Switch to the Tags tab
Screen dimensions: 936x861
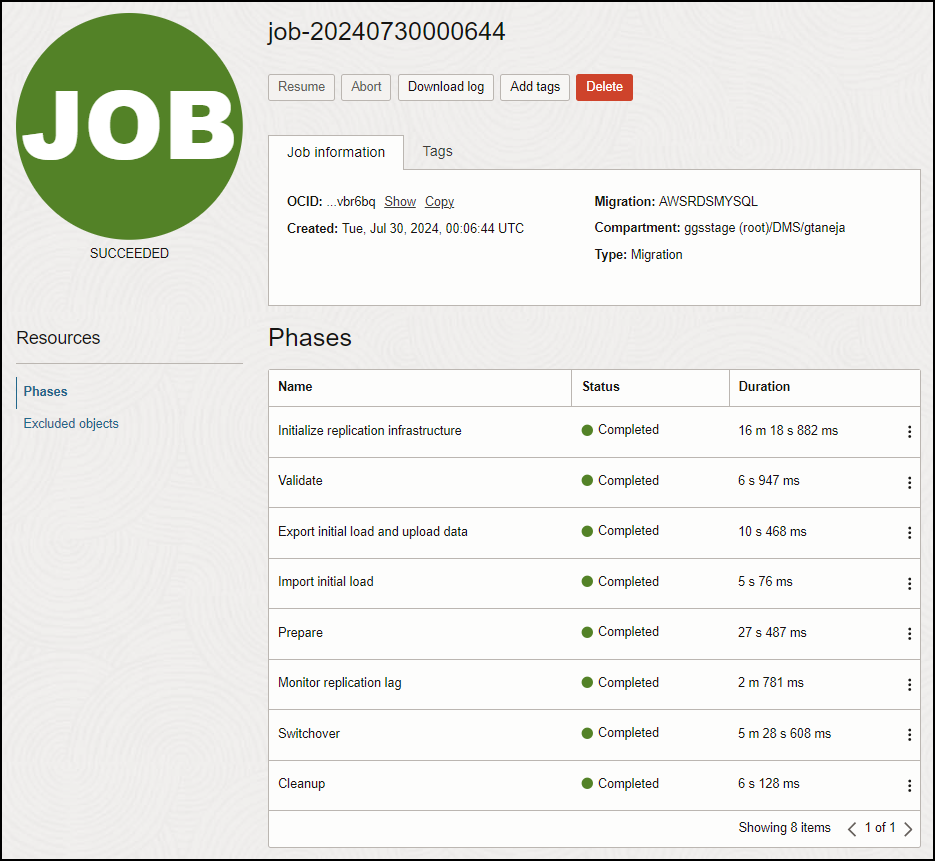(x=437, y=152)
